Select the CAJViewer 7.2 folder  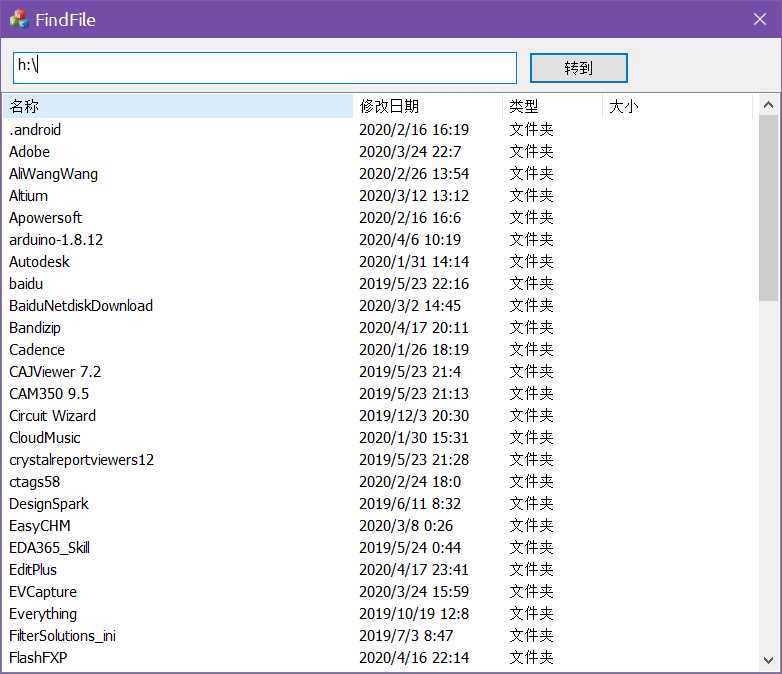(55, 372)
